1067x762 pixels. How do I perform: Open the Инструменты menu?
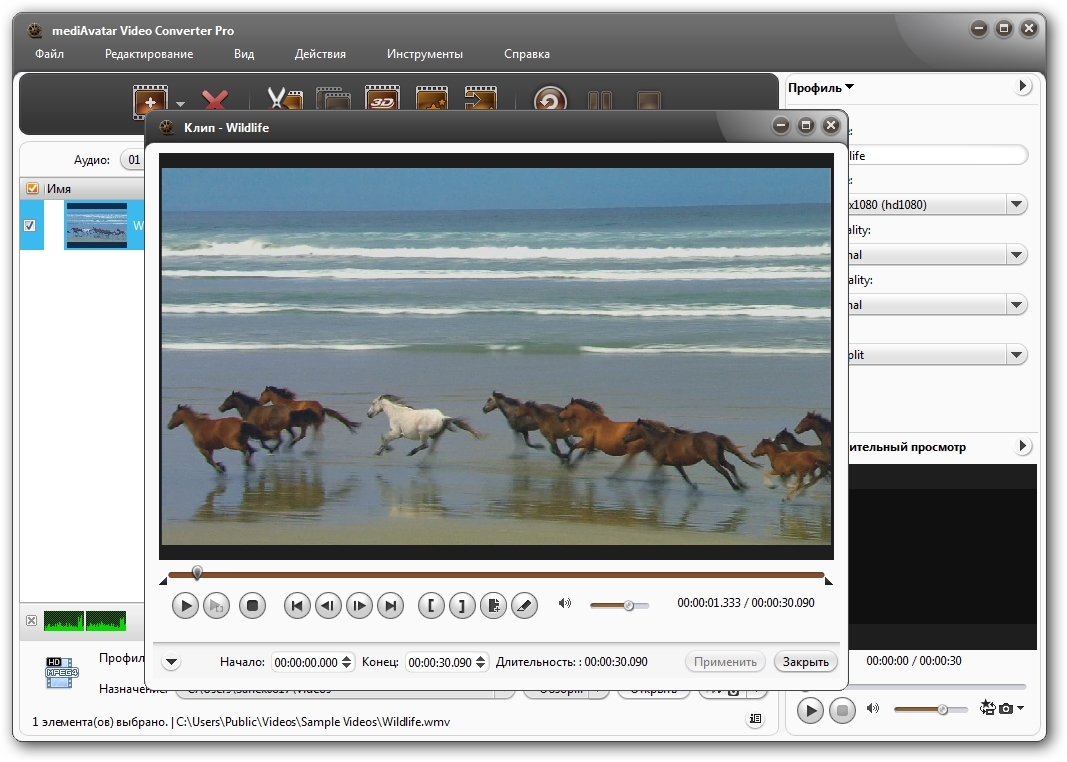(x=424, y=54)
